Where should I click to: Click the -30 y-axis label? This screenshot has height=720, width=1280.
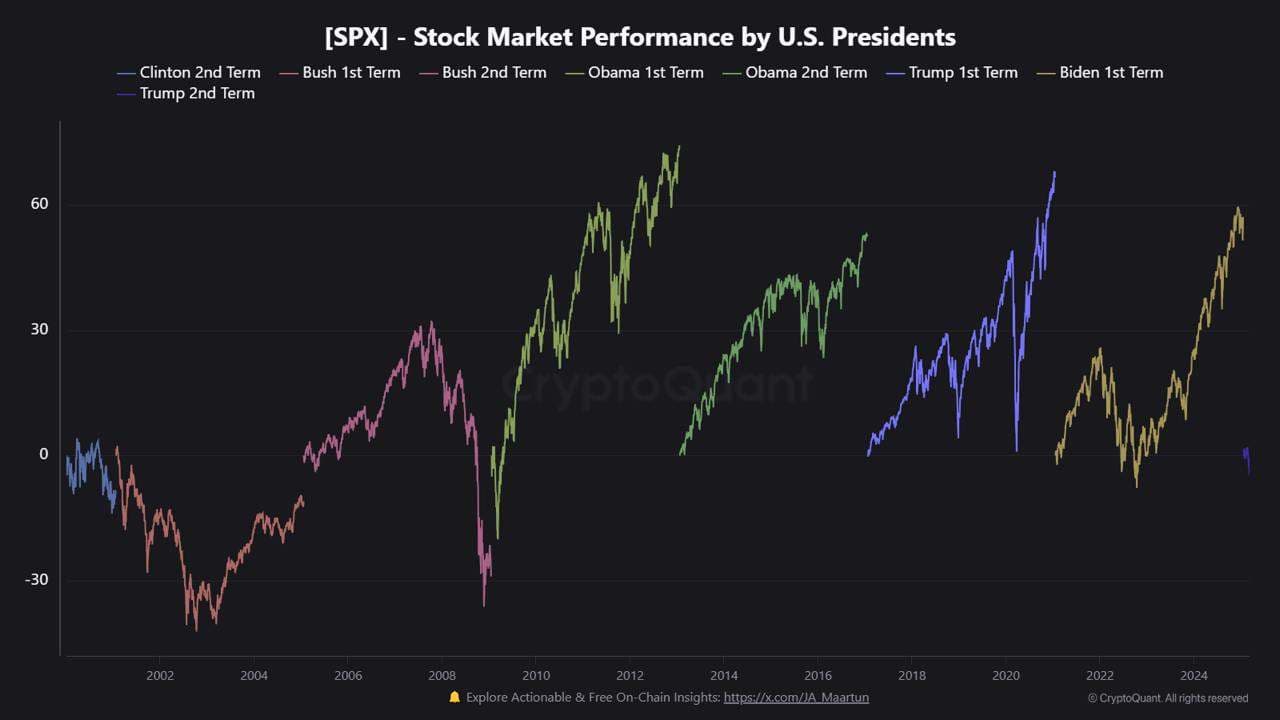click(36, 580)
